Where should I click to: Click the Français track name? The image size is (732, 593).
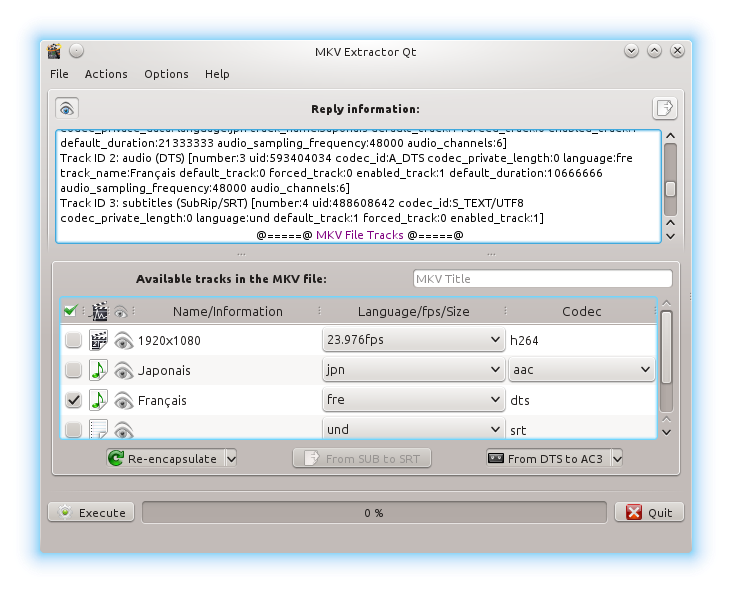162,400
